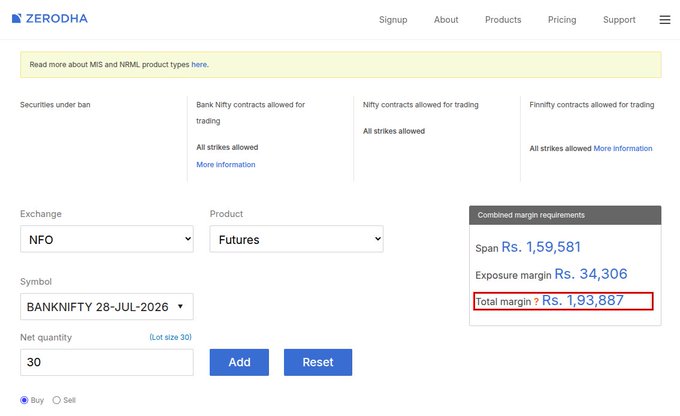Click the Lot size 30 hint
This screenshot has width=680, height=416.
tap(170, 337)
